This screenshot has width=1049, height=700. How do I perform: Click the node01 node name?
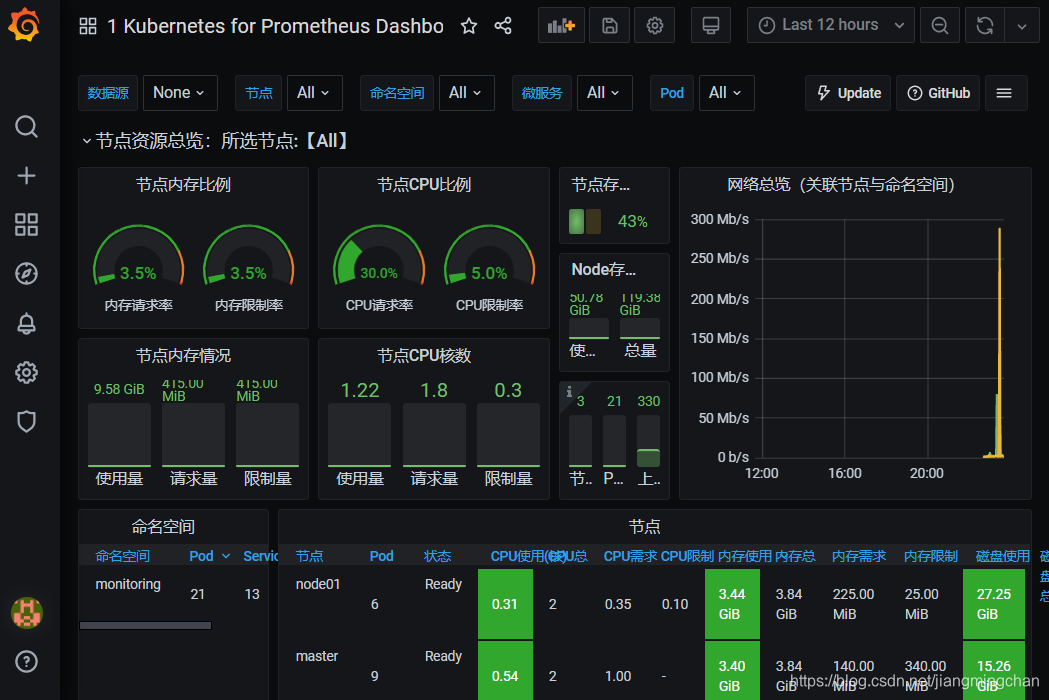(318, 584)
